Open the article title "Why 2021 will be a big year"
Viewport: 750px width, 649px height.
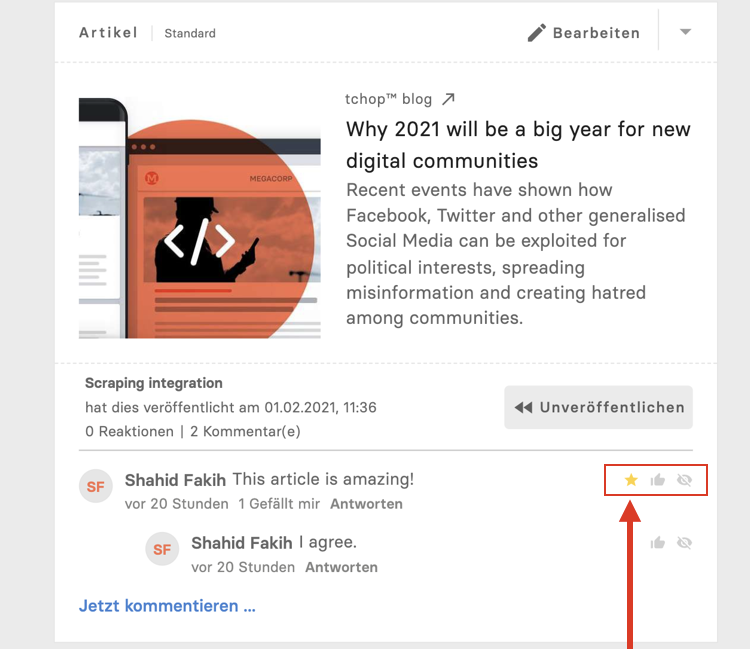[x=518, y=145]
